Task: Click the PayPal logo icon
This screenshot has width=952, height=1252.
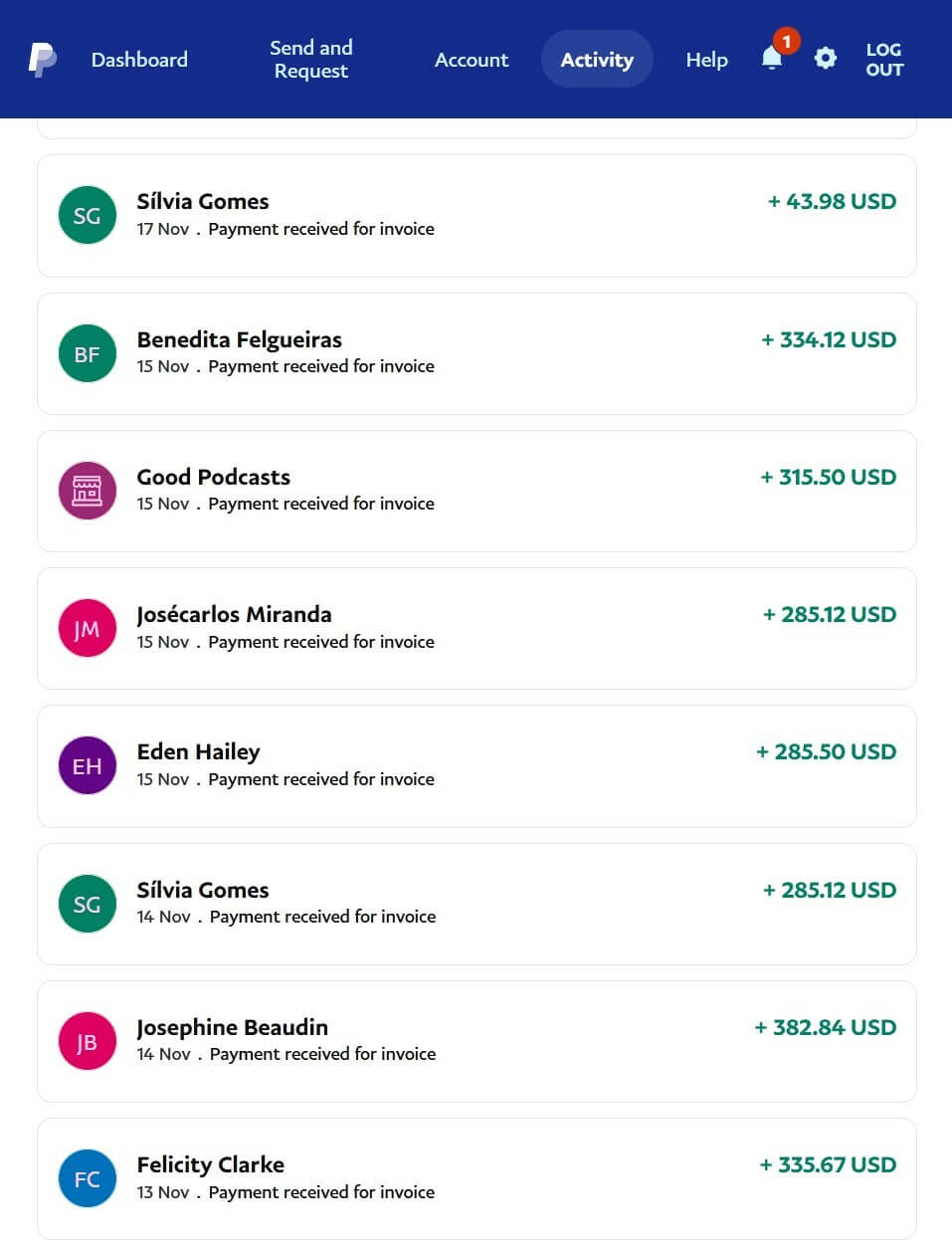Action: (x=42, y=60)
